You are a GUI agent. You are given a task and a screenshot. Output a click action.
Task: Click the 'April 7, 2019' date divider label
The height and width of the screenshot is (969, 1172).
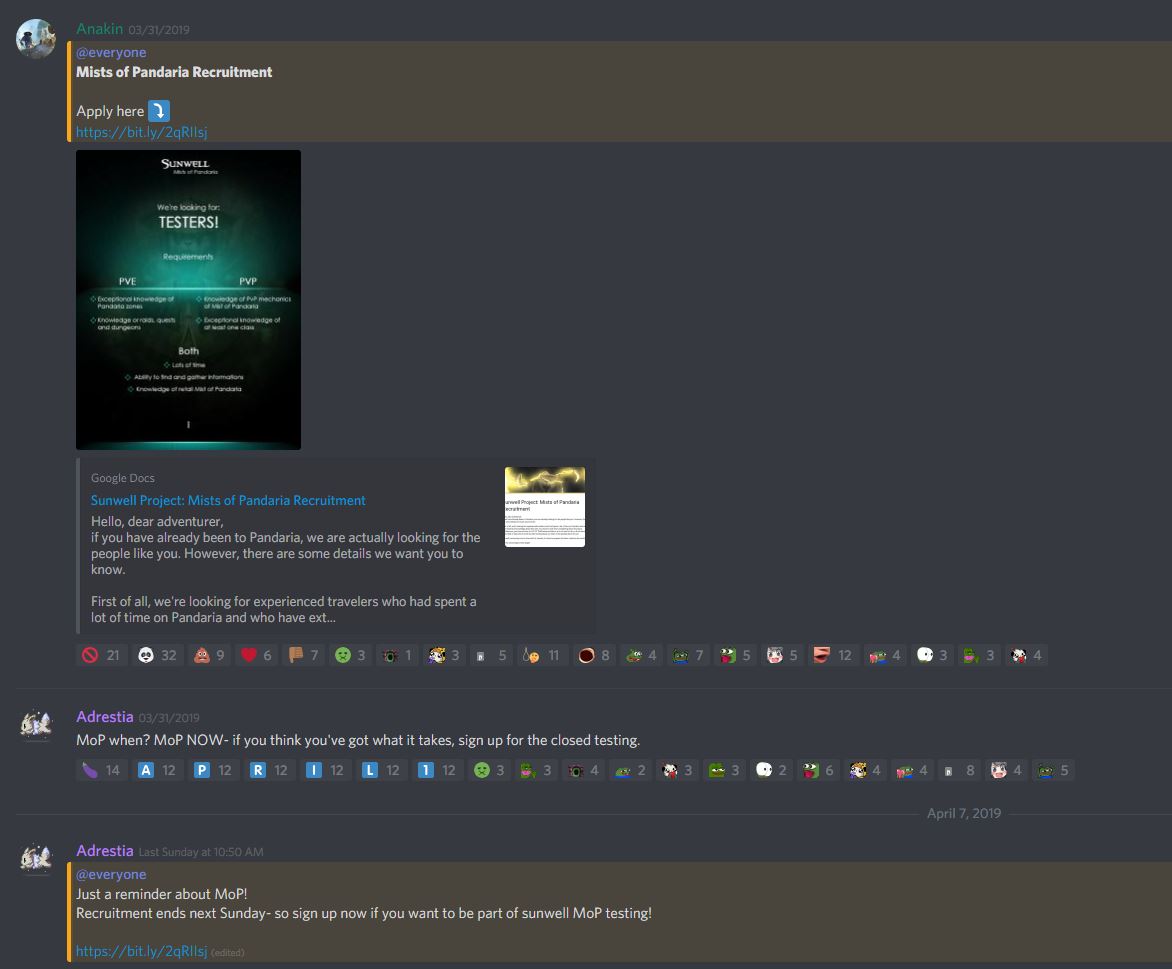click(963, 813)
